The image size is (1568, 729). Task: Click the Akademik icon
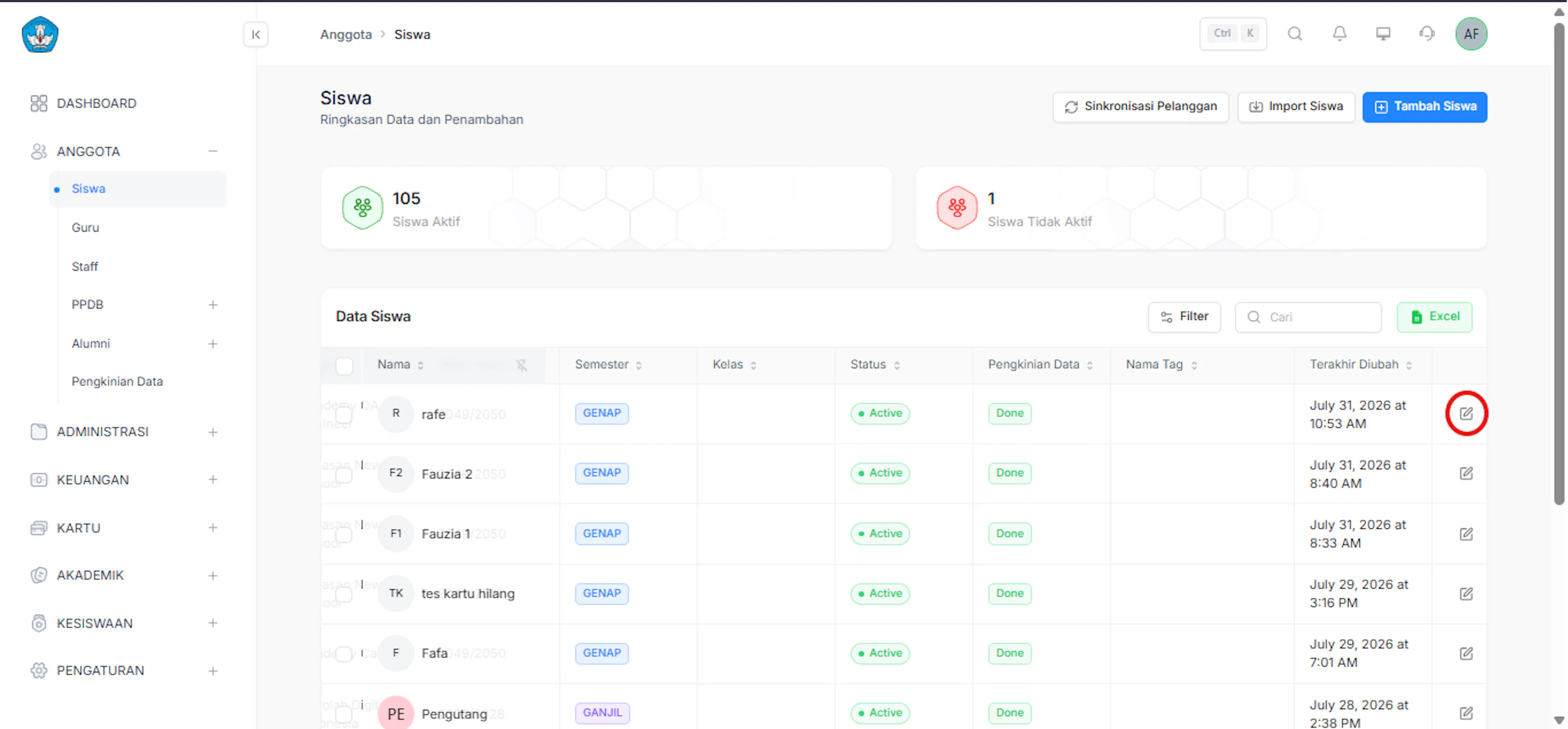(x=38, y=575)
